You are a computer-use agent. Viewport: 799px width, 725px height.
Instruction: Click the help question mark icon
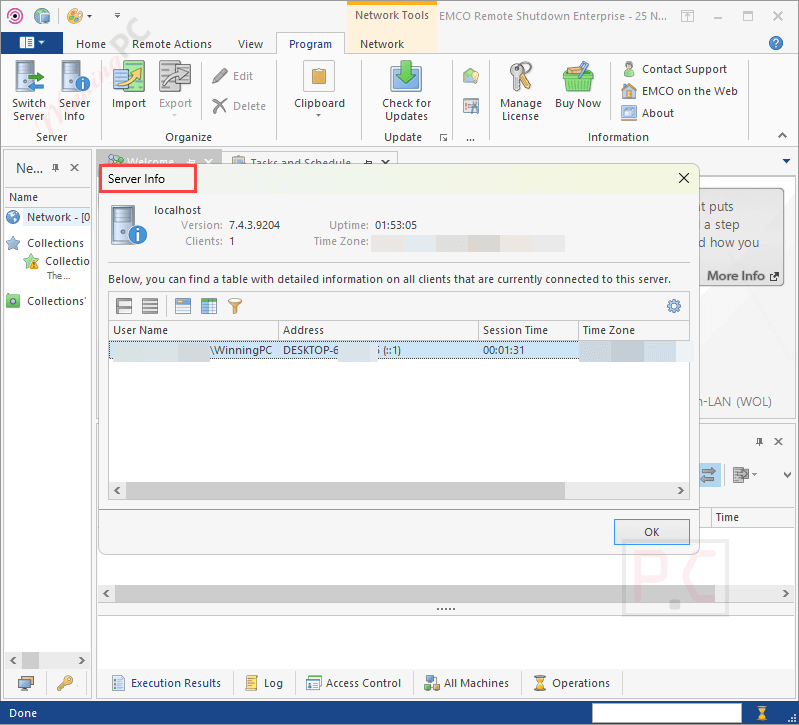pyautogui.click(x=776, y=43)
